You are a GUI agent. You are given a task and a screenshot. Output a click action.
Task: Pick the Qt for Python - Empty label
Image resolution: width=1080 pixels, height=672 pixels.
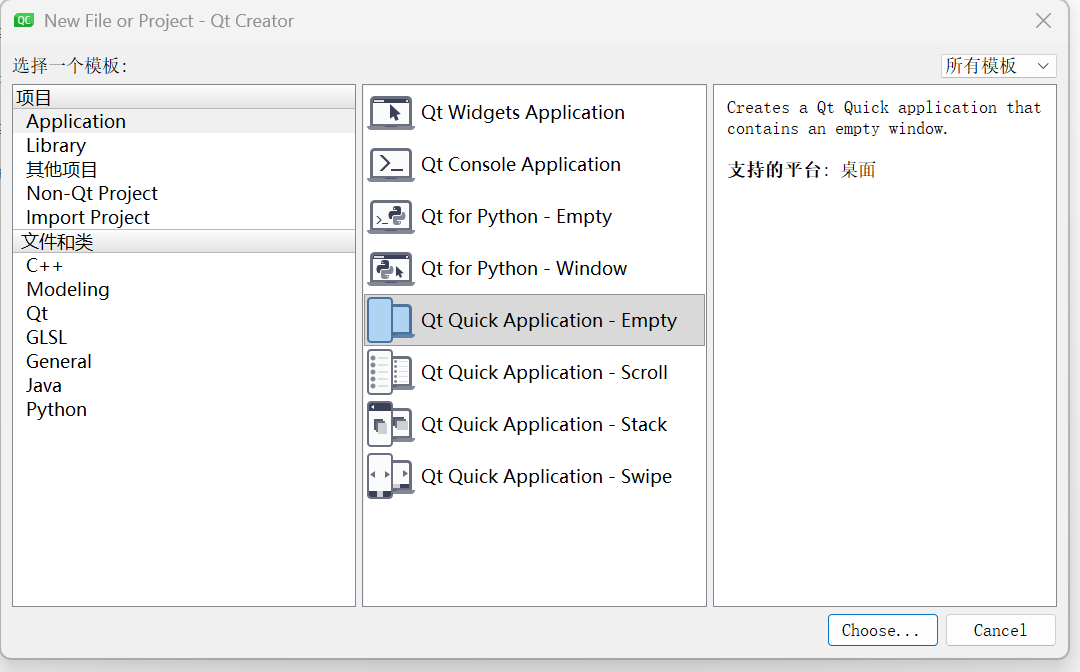[x=517, y=217]
